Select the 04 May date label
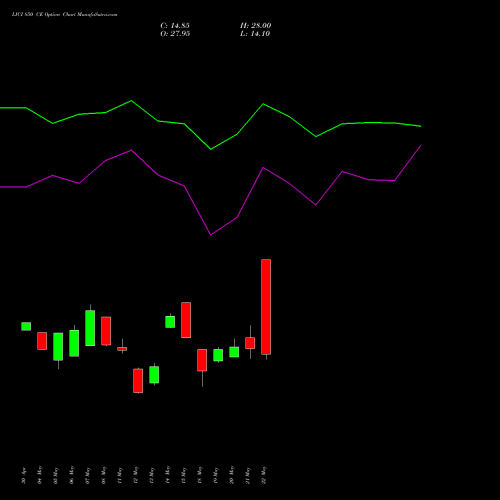Viewport: 500px width, 500px height. (40, 475)
